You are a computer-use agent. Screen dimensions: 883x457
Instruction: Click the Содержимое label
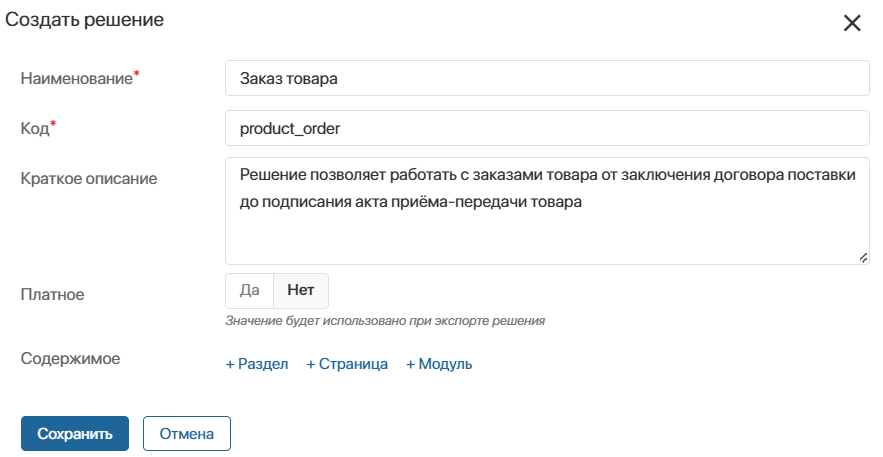point(70,359)
